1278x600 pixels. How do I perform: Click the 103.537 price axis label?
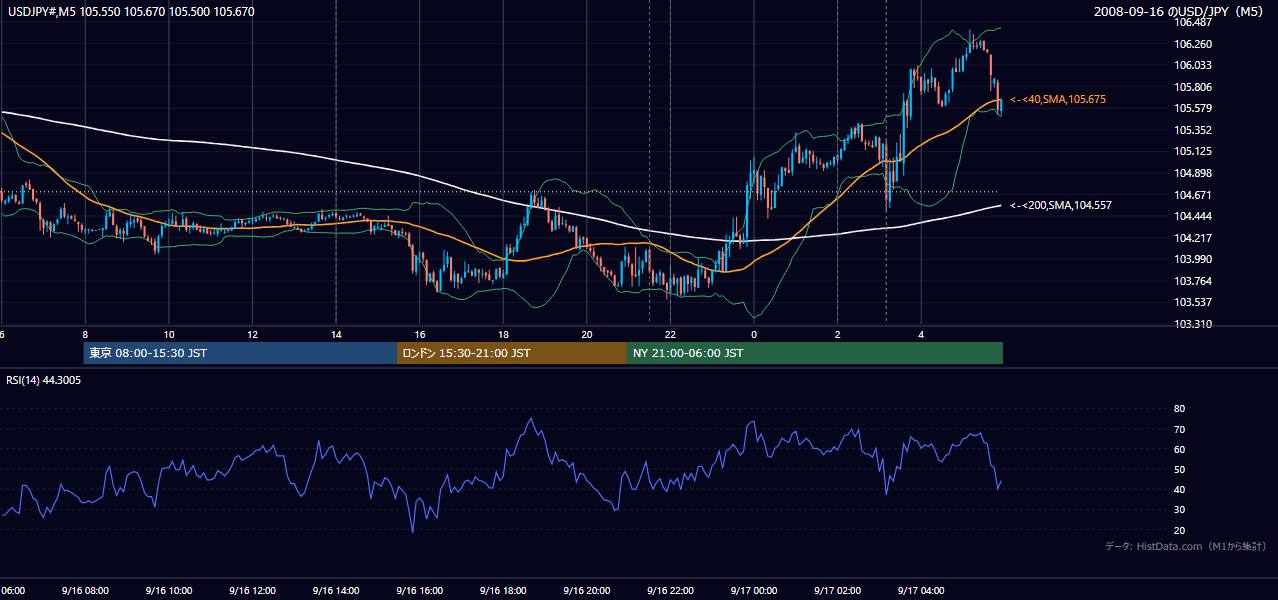click(x=1193, y=302)
